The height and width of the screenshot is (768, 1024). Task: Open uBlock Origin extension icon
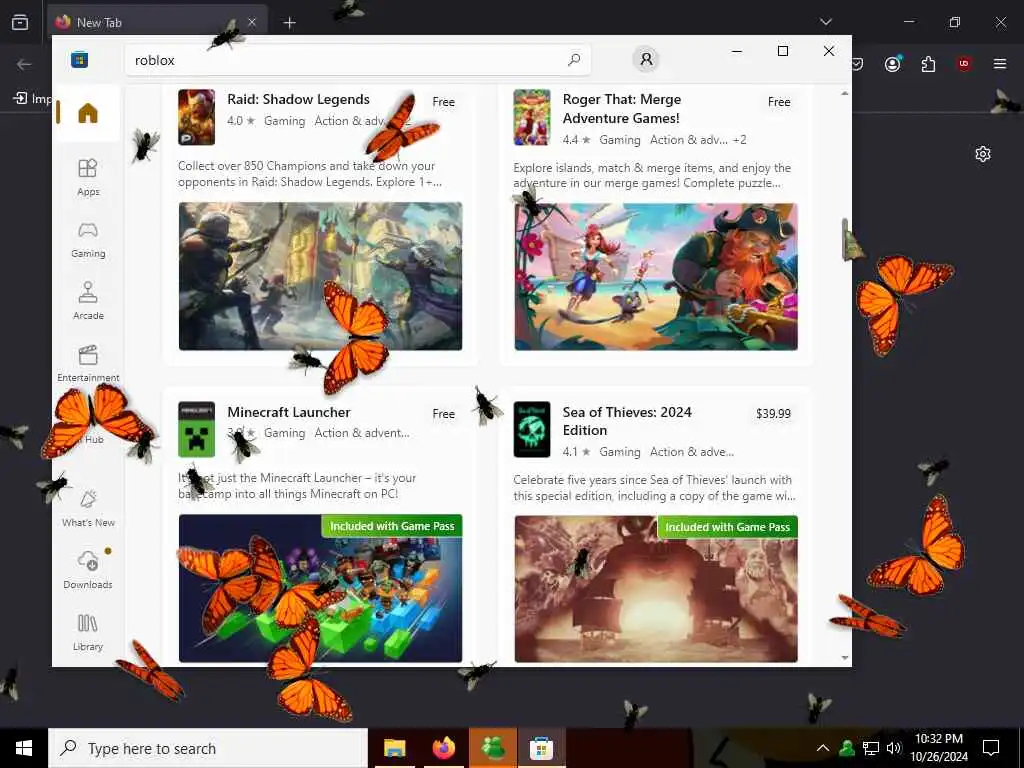pyautogui.click(x=964, y=64)
